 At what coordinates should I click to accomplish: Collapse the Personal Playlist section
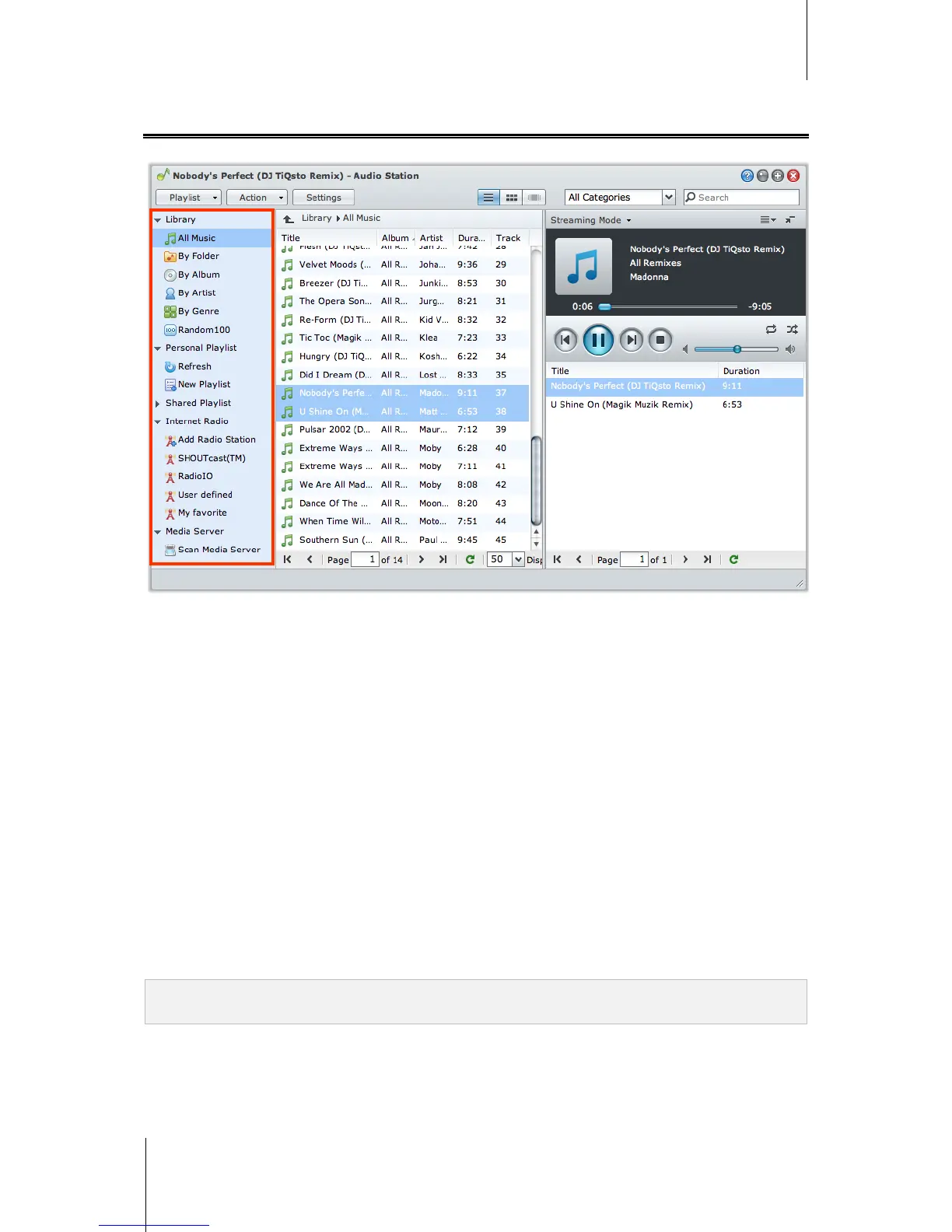click(158, 348)
